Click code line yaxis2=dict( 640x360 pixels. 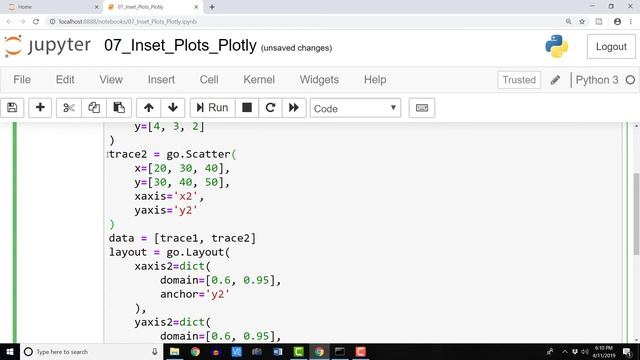(173, 322)
